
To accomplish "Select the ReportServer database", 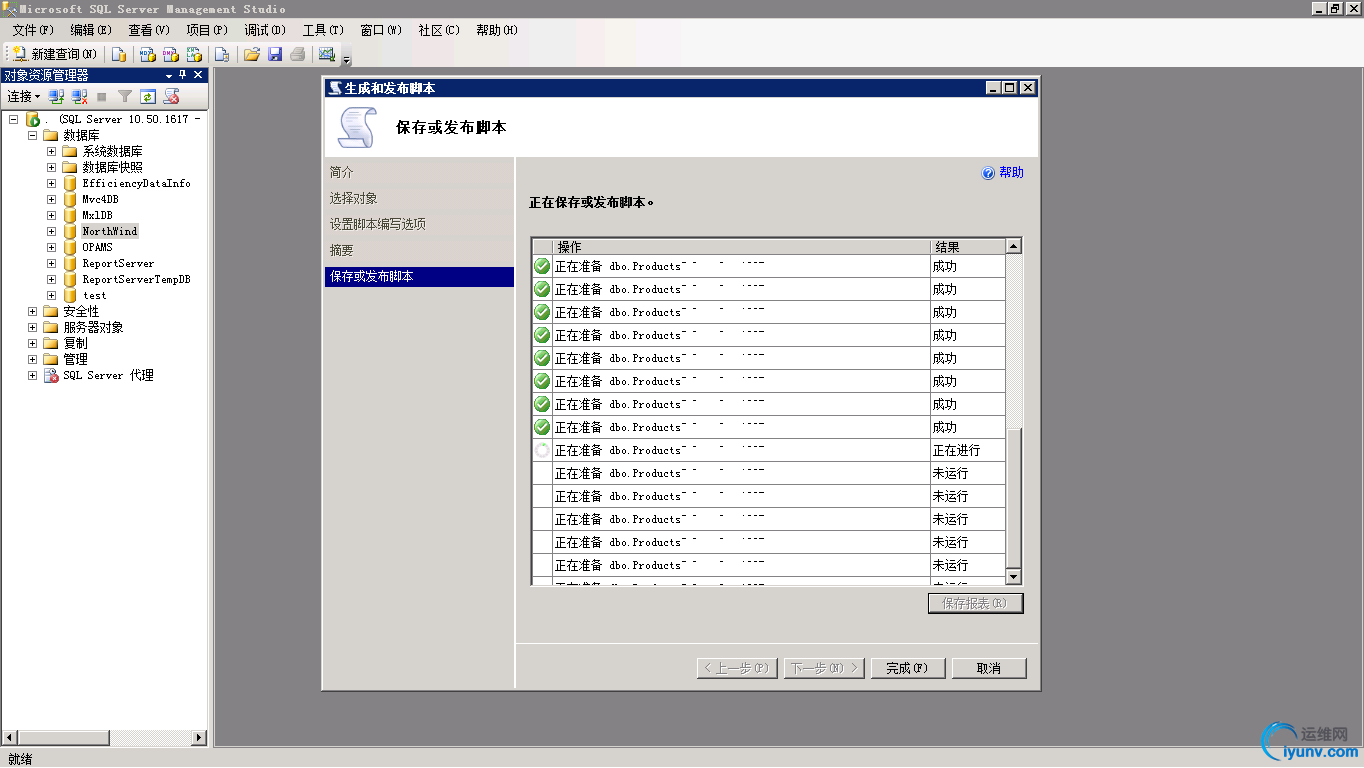I will pos(118,263).
